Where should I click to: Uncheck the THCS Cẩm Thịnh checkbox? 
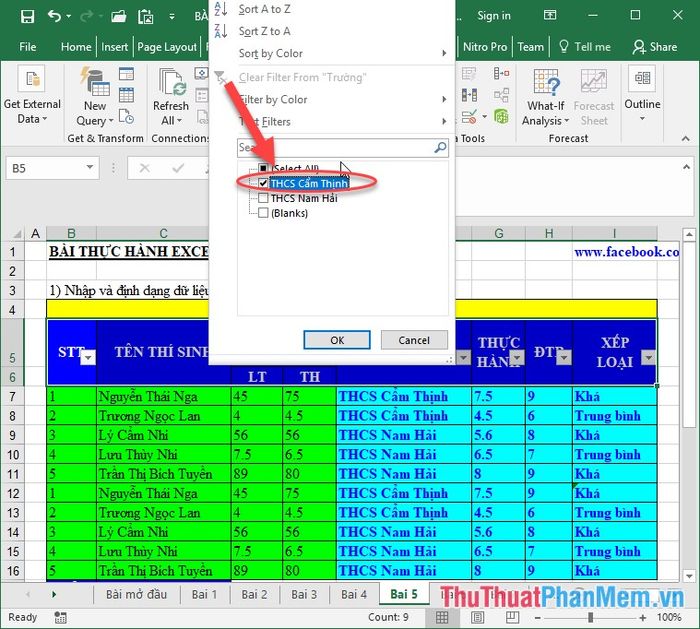coord(263,184)
